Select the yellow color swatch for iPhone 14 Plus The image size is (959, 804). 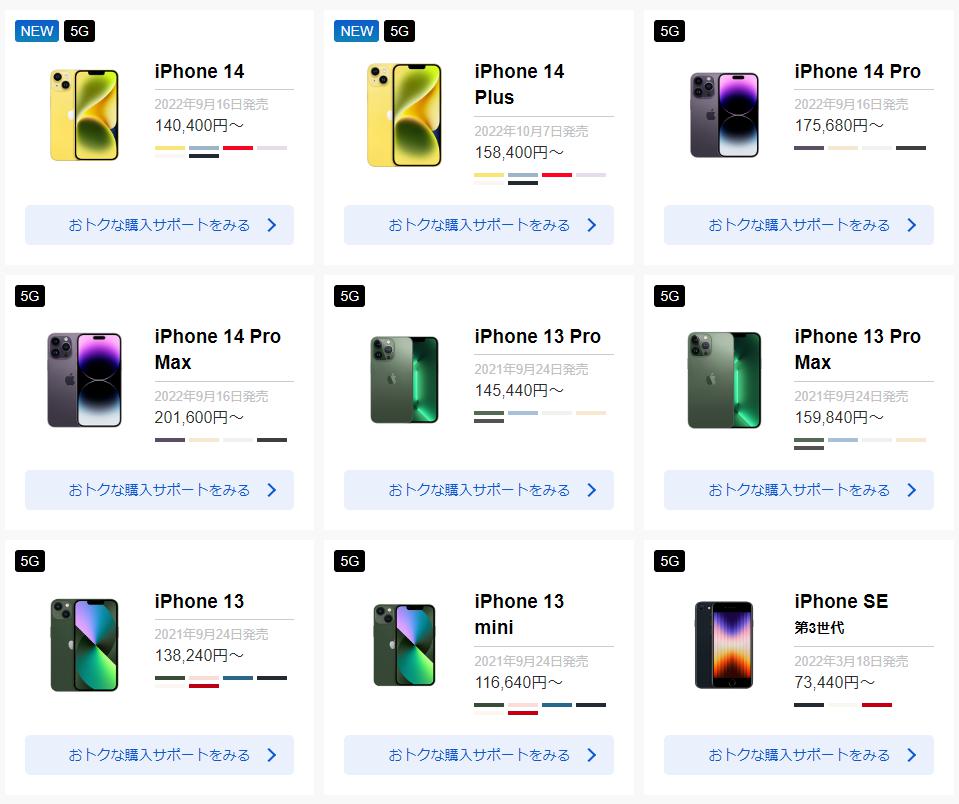[489, 175]
